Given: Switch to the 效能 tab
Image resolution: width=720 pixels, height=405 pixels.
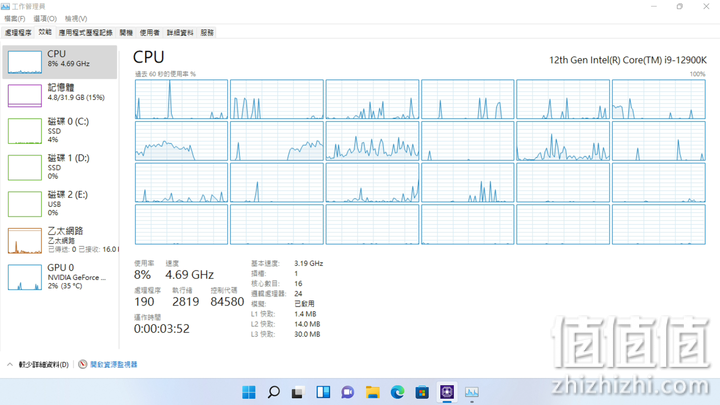Looking at the screenshot, I should click(x=45, y=32).
